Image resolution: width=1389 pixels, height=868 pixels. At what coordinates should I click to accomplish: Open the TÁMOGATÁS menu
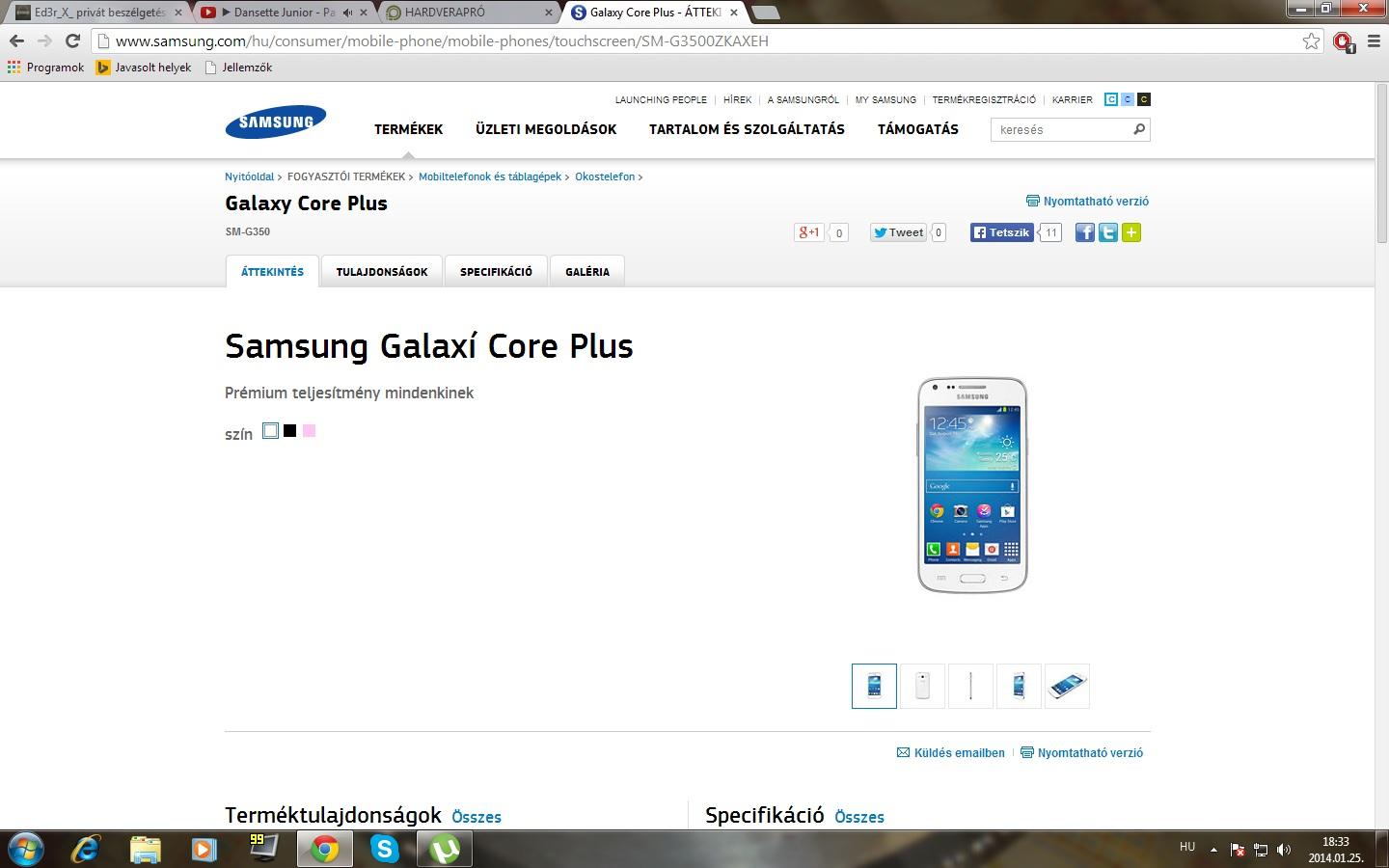918,129
